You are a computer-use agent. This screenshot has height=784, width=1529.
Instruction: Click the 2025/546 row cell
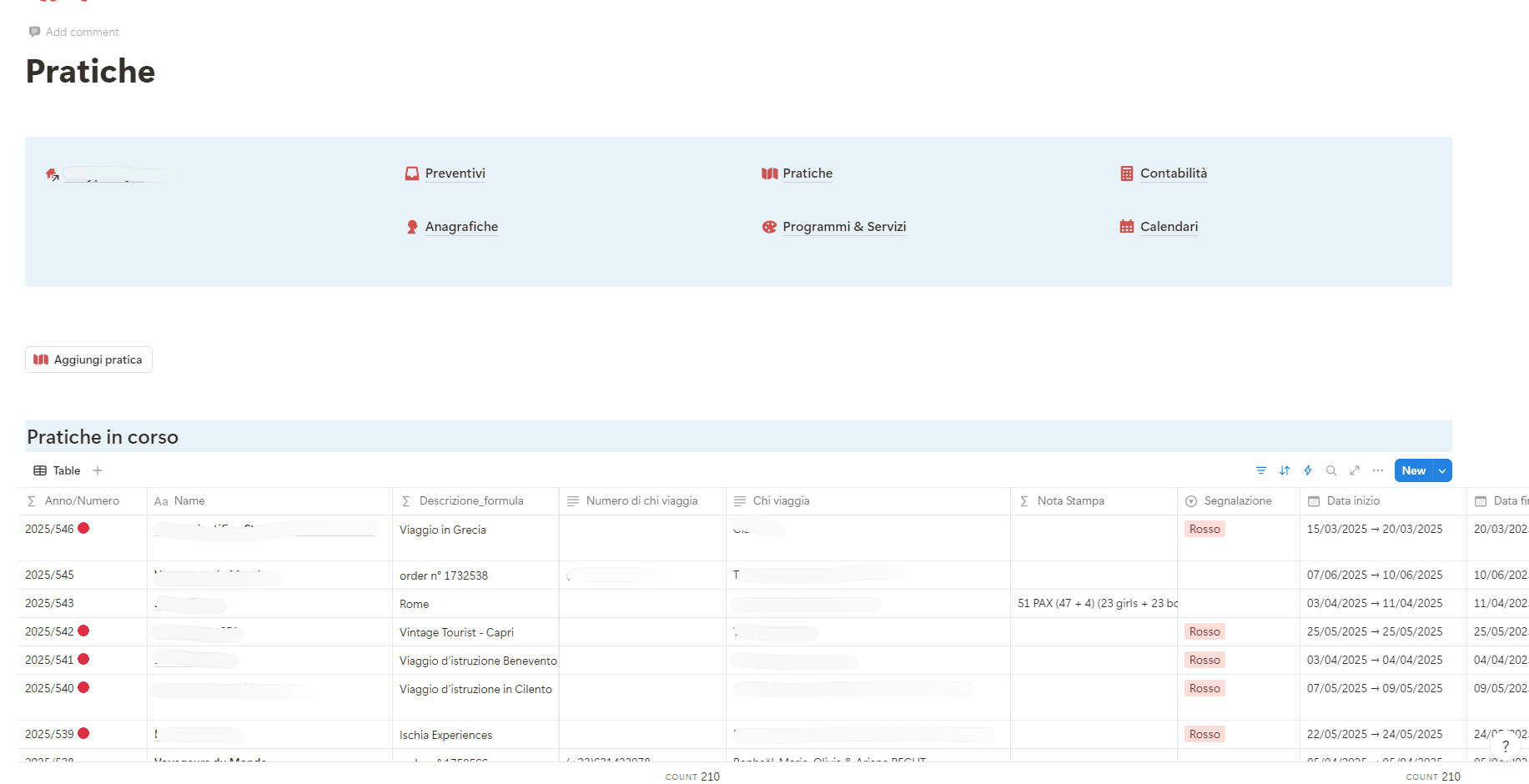click(83, 538)
